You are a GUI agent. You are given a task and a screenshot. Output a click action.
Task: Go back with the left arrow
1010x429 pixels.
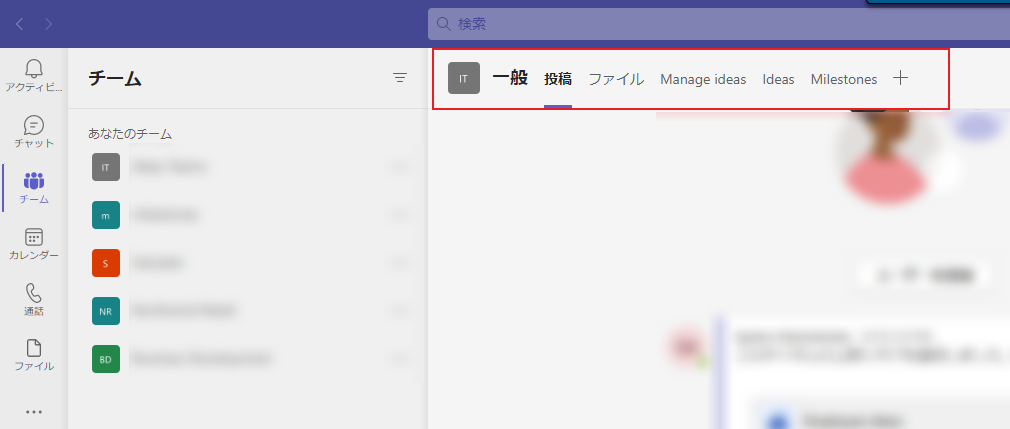pyautogui.click(x=19, y=24)
